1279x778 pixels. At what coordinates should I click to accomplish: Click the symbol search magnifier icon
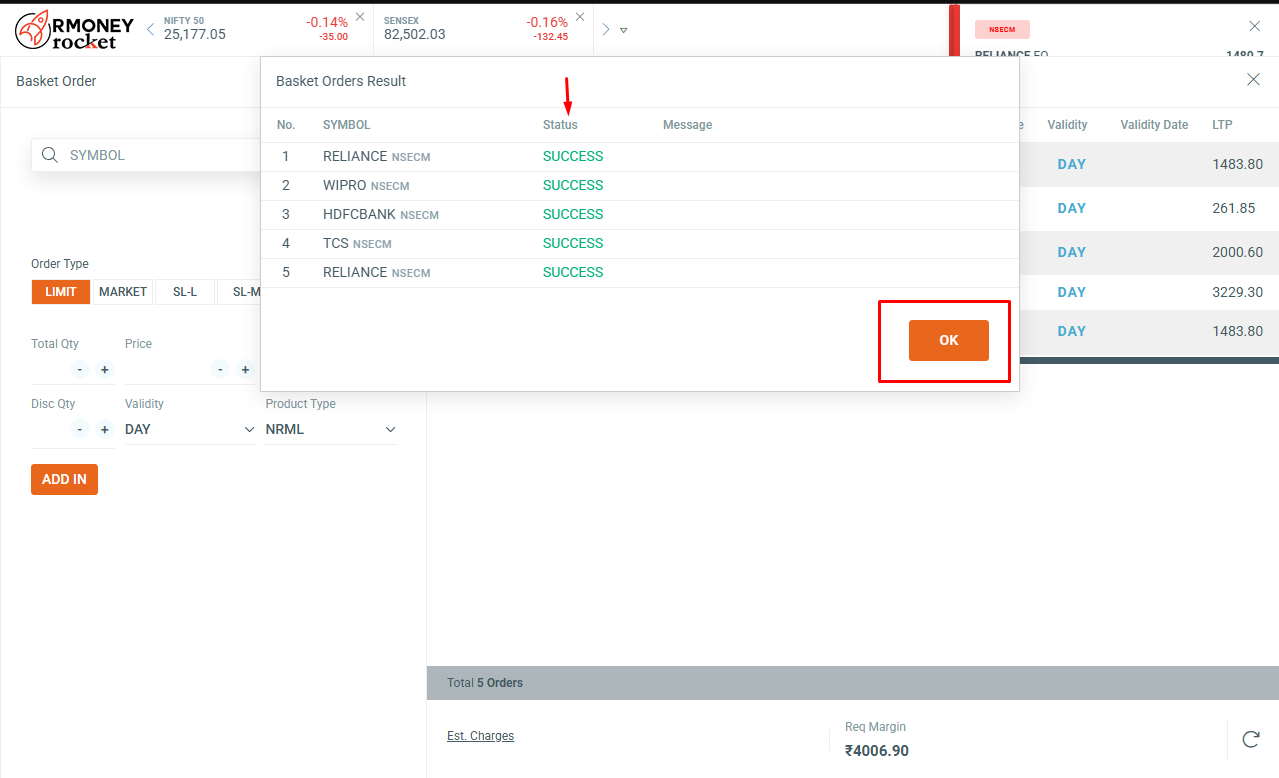(50, 155)
